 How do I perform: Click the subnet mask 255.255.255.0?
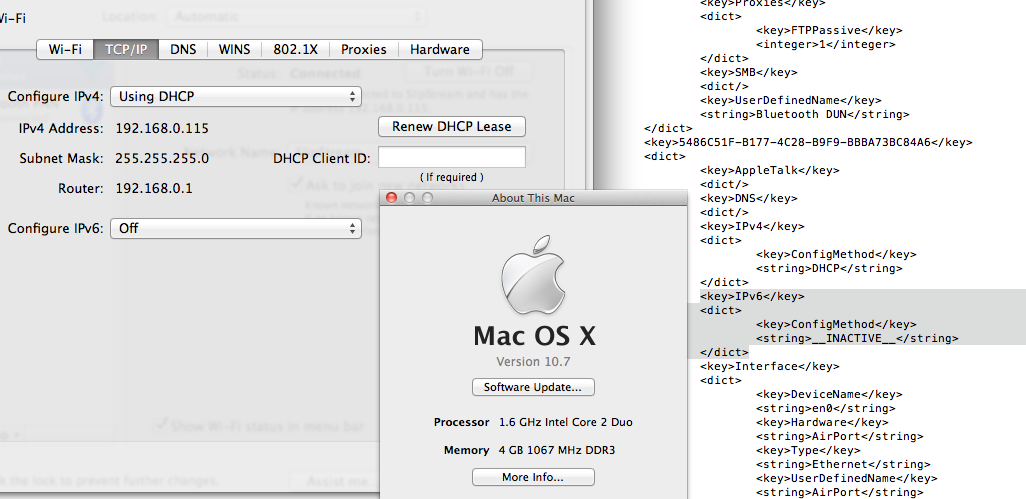point(162,158)
